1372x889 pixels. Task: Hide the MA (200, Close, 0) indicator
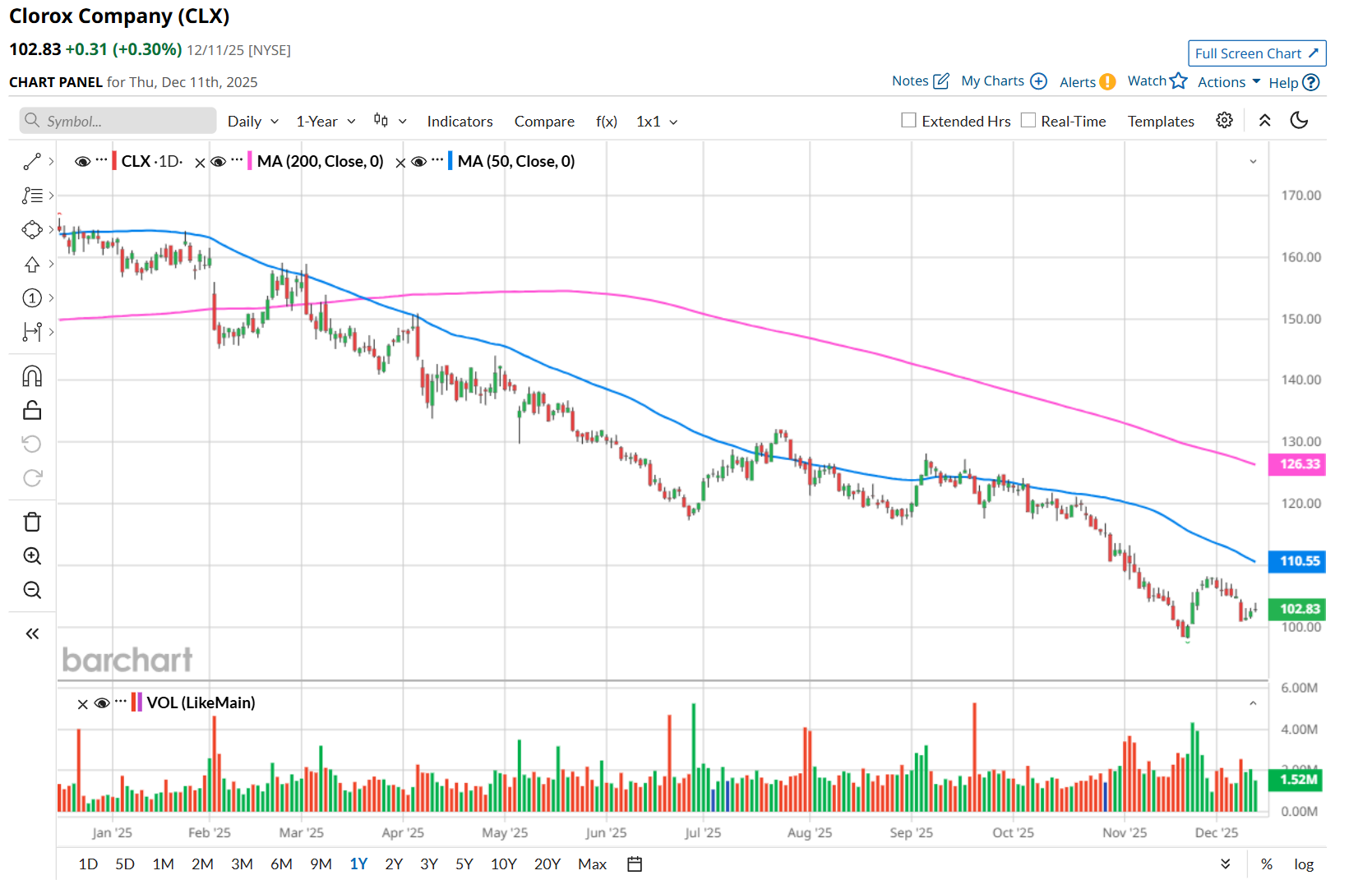coord(219,162)
